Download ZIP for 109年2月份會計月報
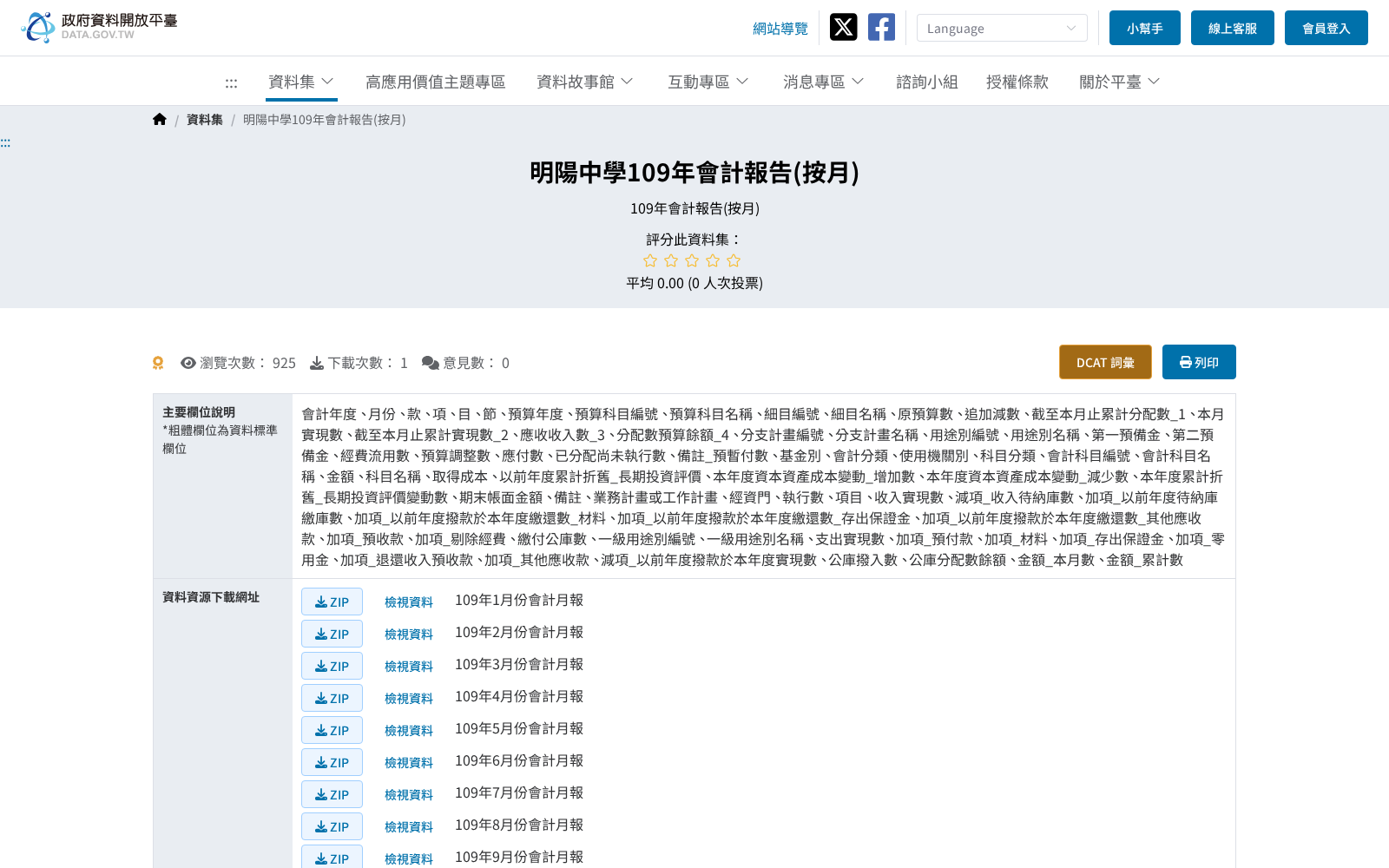 (x=332, y=634)
